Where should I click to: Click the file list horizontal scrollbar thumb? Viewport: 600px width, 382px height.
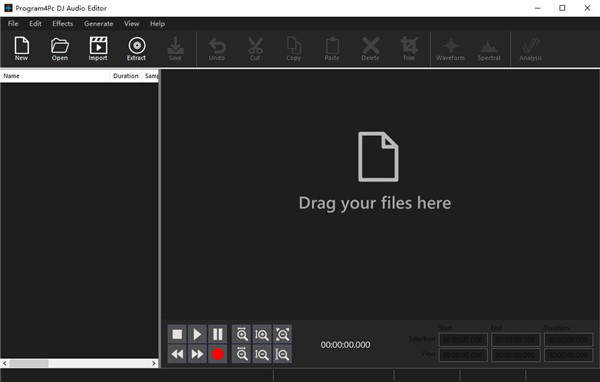click(x=29, y=363)
